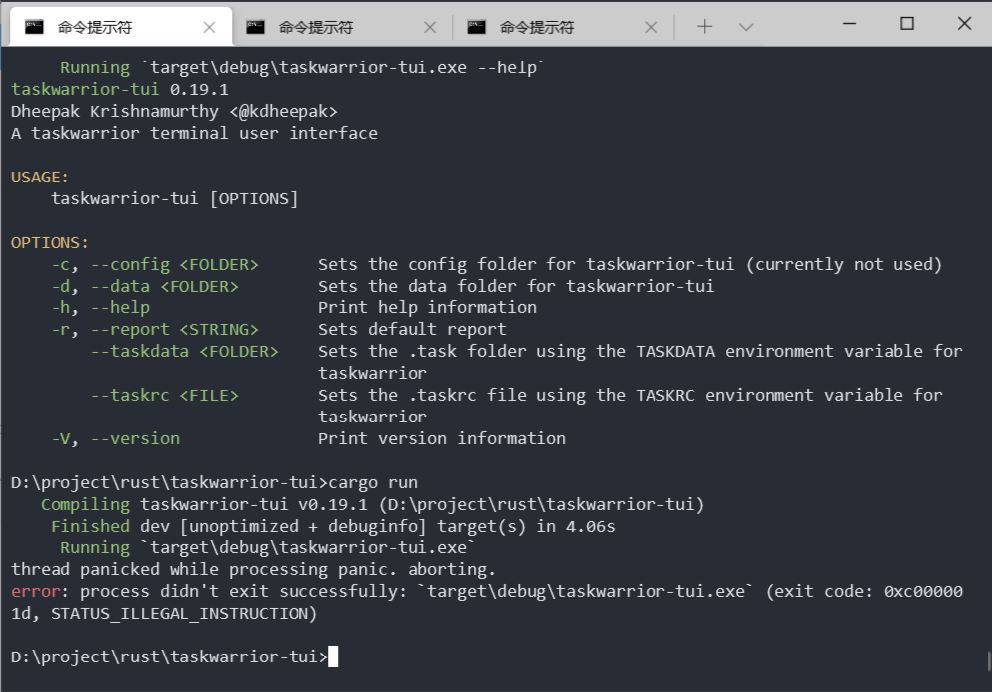Viewport: 992px width, 692px height.
Task: Click the Command Prompt icon on the first tab
Action: pyautogui.click(x=36, y=26)
